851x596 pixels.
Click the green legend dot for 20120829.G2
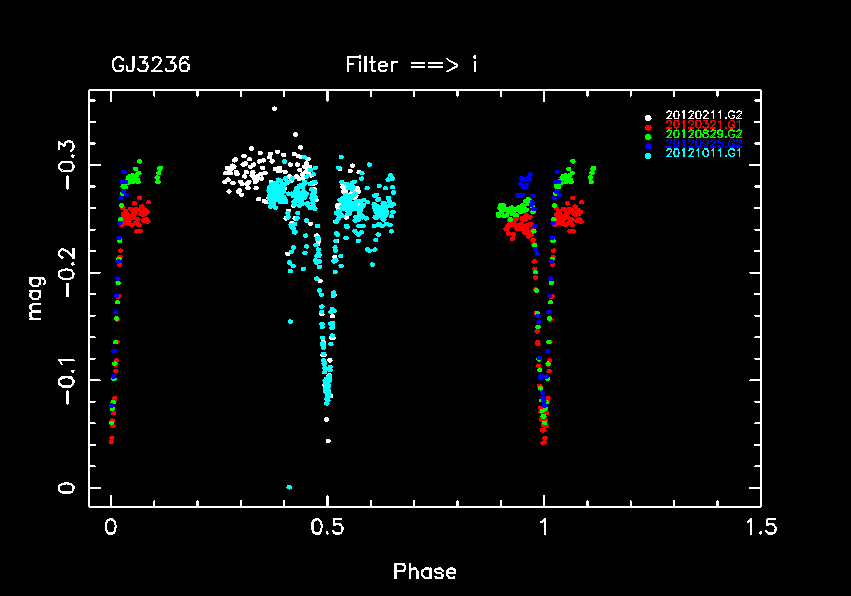tap(649, 135)
